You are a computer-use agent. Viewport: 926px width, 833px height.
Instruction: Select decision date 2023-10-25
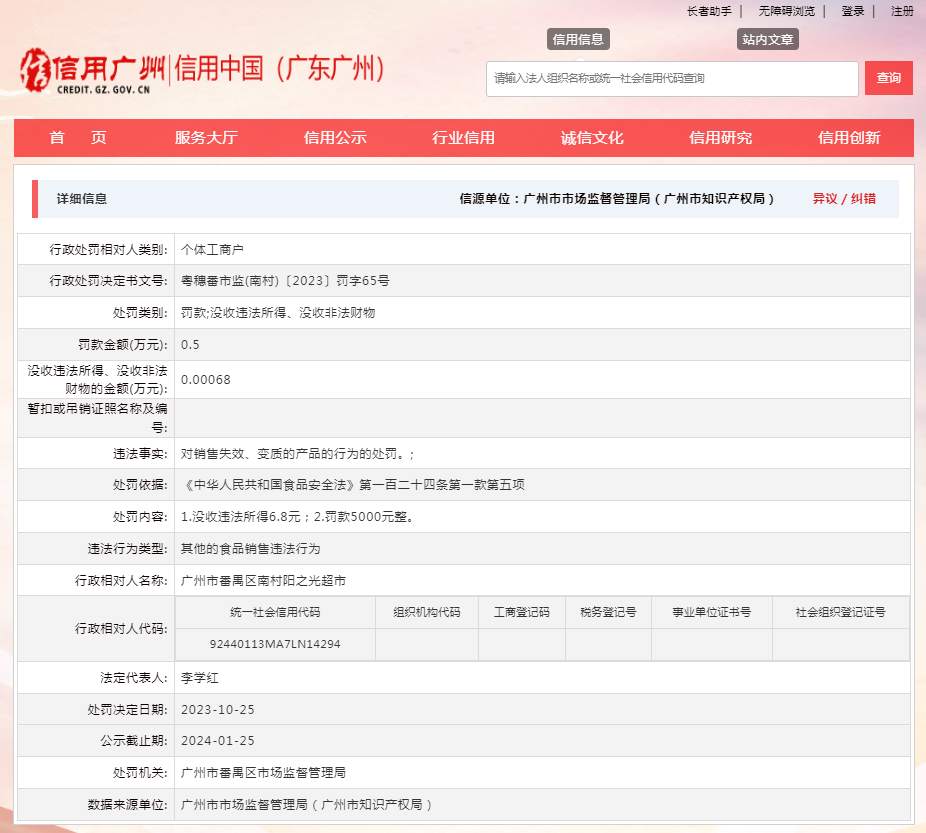(x=217, y=710)
